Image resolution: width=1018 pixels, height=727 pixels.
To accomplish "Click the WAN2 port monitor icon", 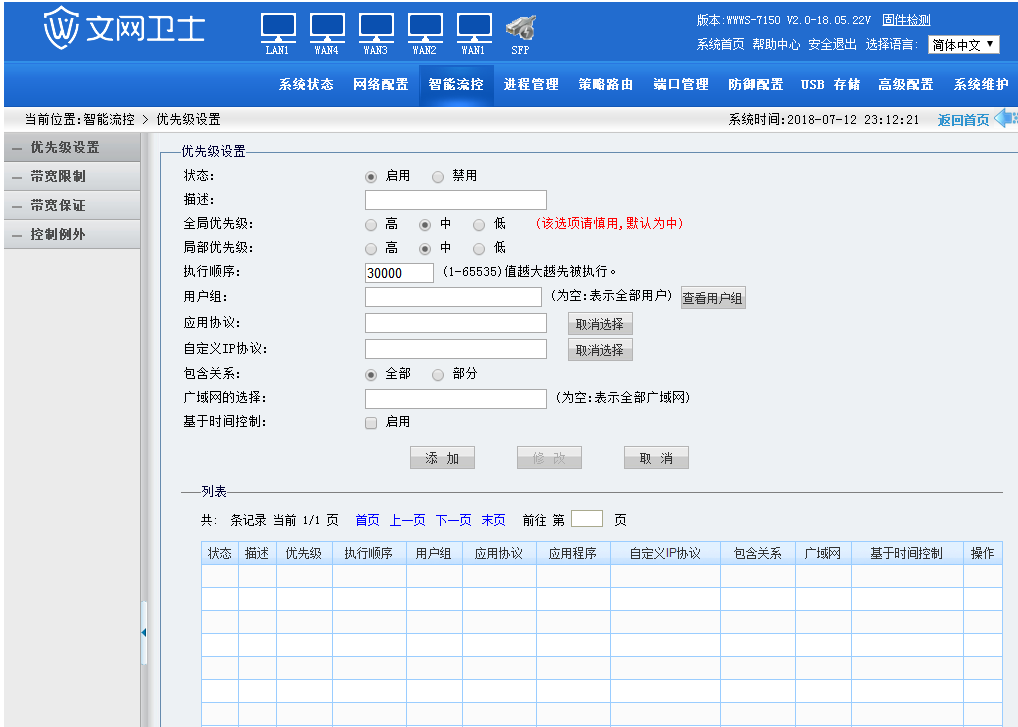I will click(425, 28).
